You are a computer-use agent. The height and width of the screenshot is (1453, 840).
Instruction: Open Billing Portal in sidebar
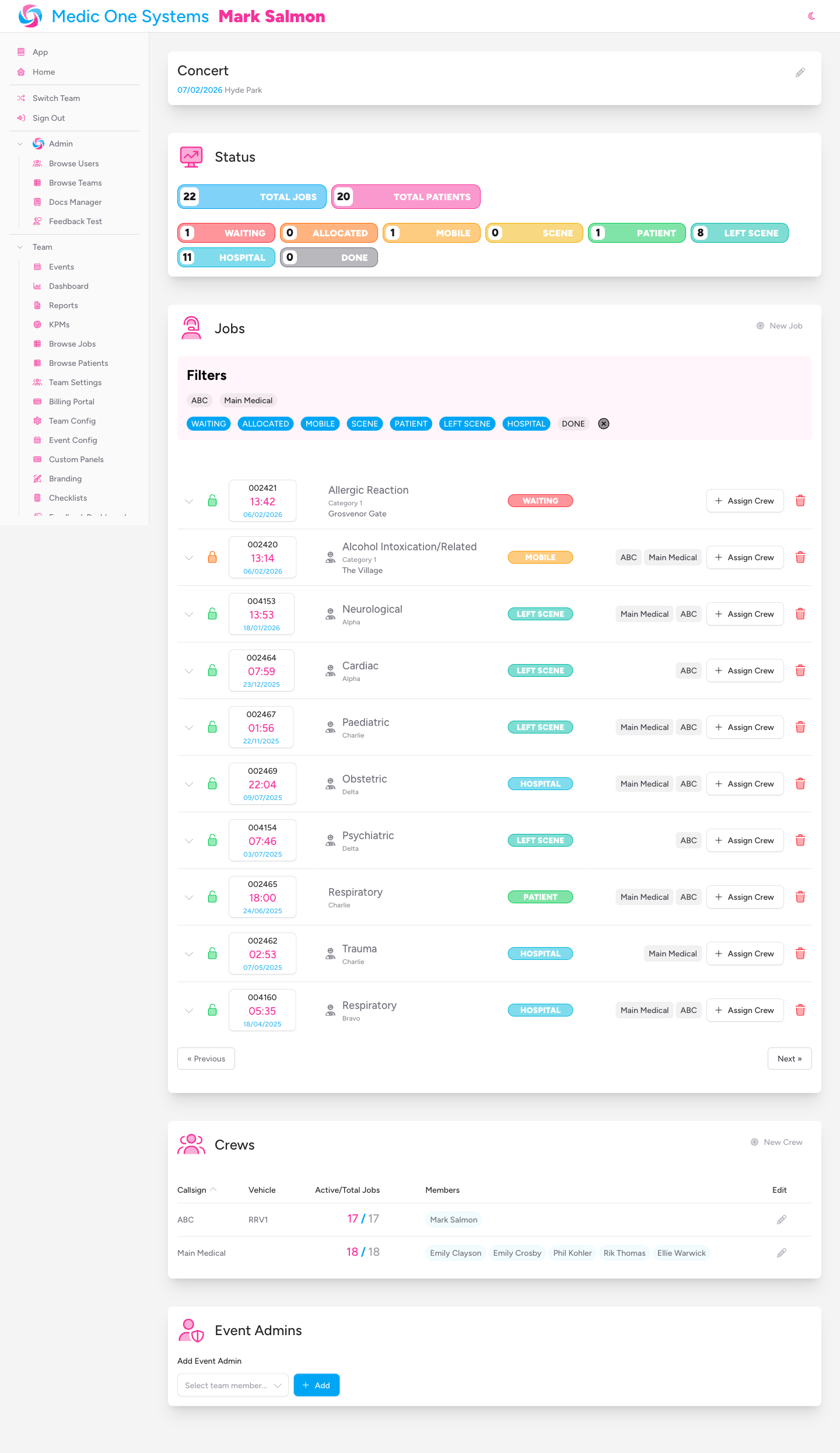pos(72,401)
